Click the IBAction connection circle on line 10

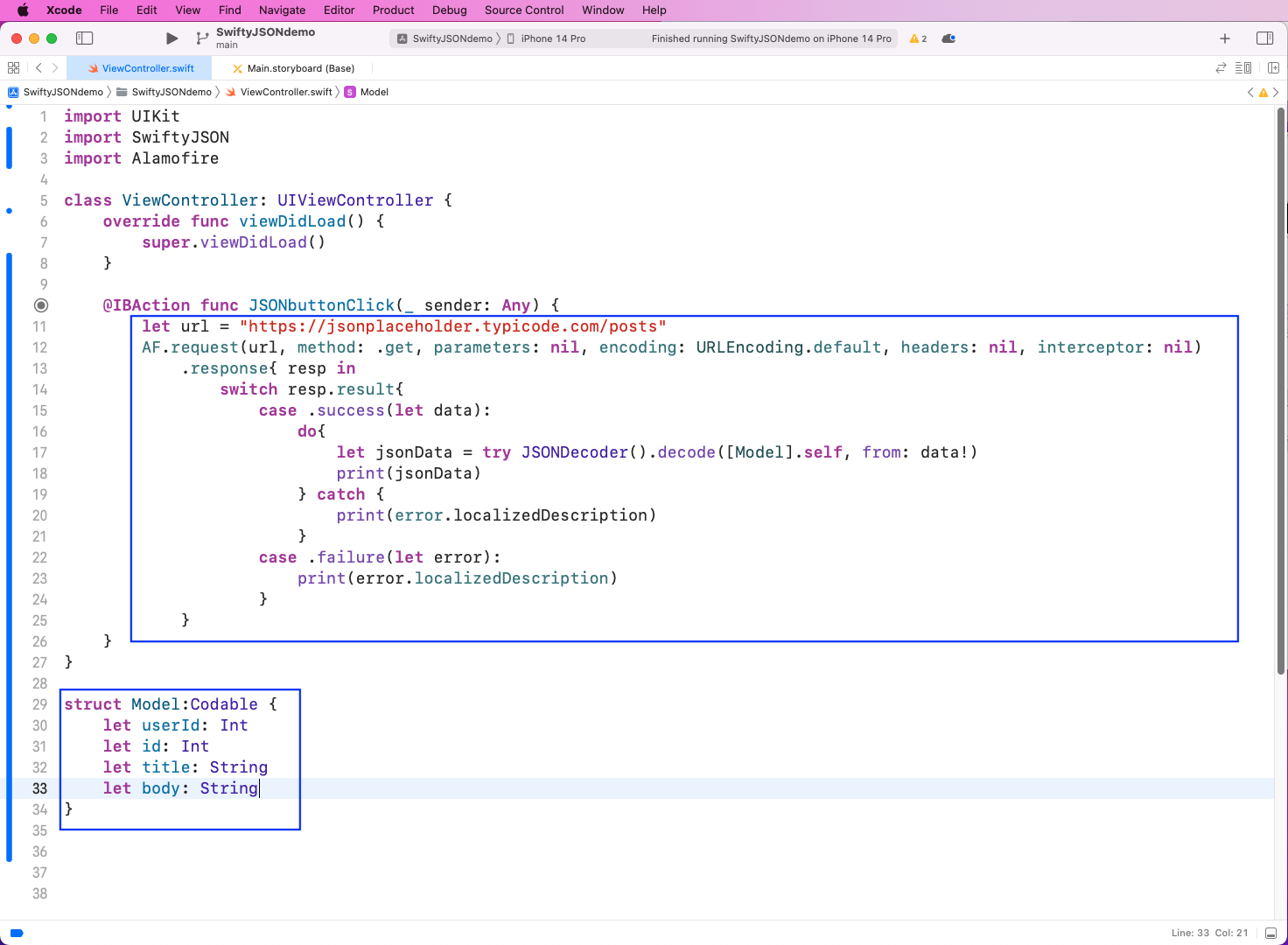click(x=40, y=305)
